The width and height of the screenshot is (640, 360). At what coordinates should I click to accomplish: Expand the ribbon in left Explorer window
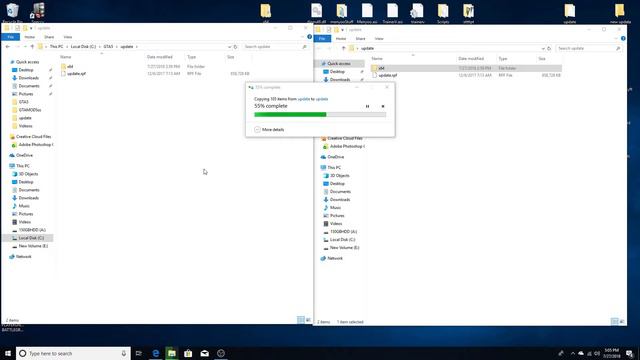point(303,37)
